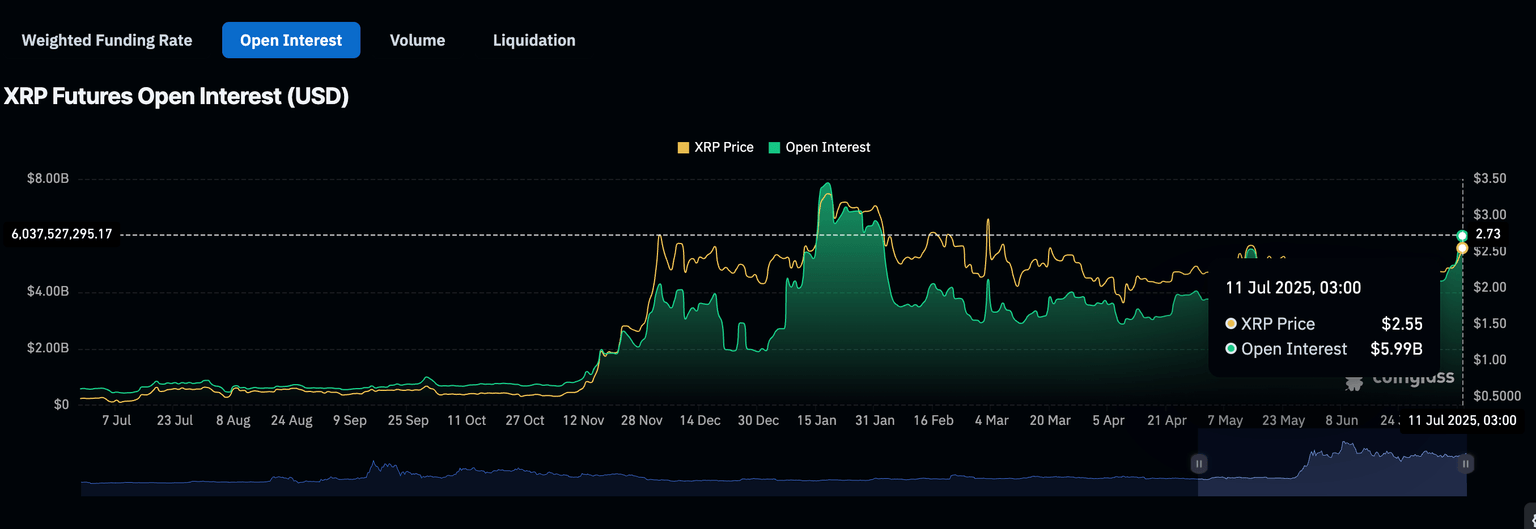Grab the left range slider pause handle
Viewport: 1536px width, 529px height.
(1199, 463)
